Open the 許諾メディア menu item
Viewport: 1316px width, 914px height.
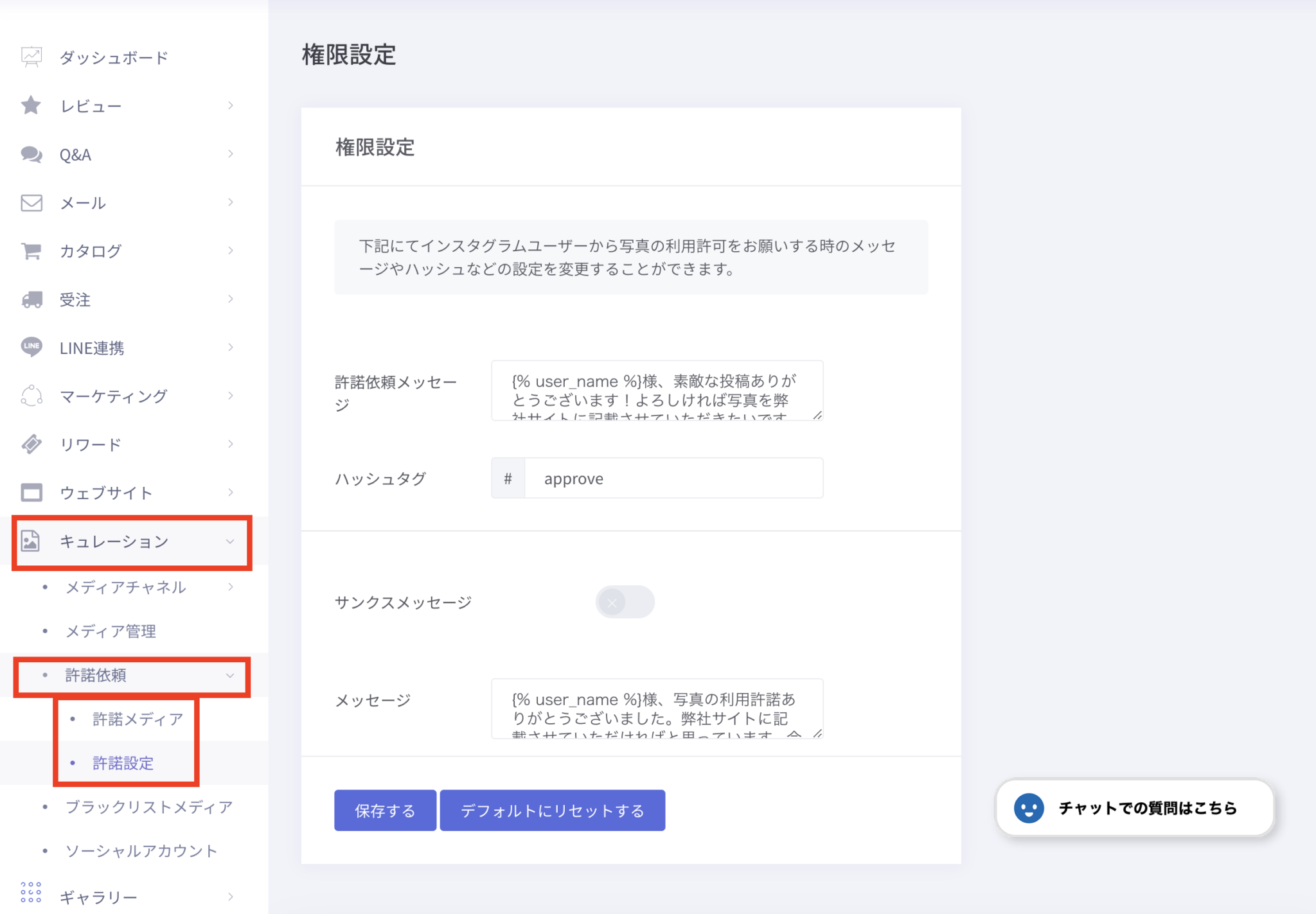(x=138, y=719)
